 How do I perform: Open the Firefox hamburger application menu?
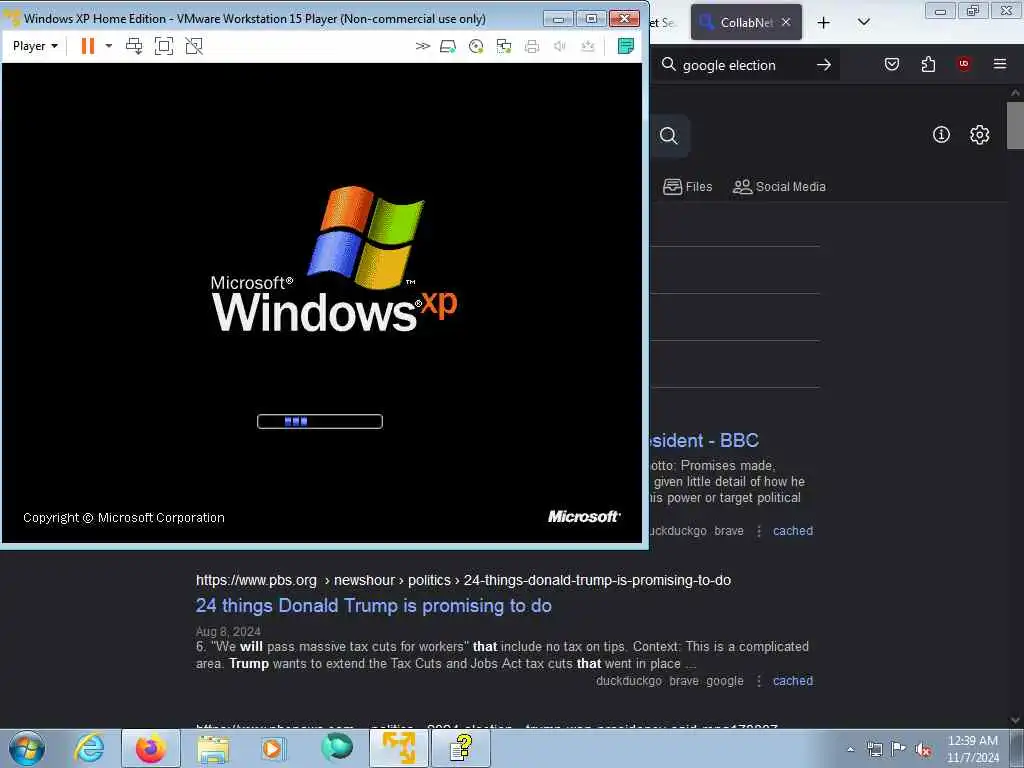coord(1000,64)
